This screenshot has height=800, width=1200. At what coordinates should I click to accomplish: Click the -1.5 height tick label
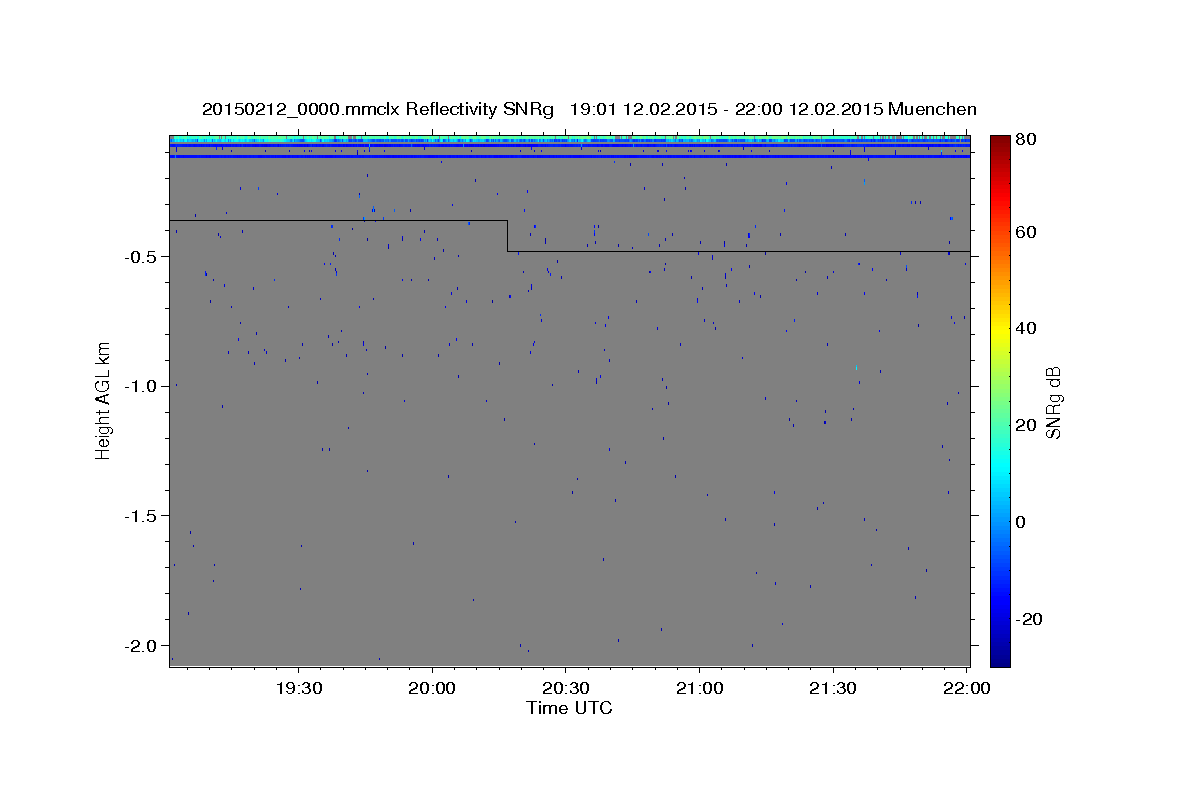coord(139,516)
